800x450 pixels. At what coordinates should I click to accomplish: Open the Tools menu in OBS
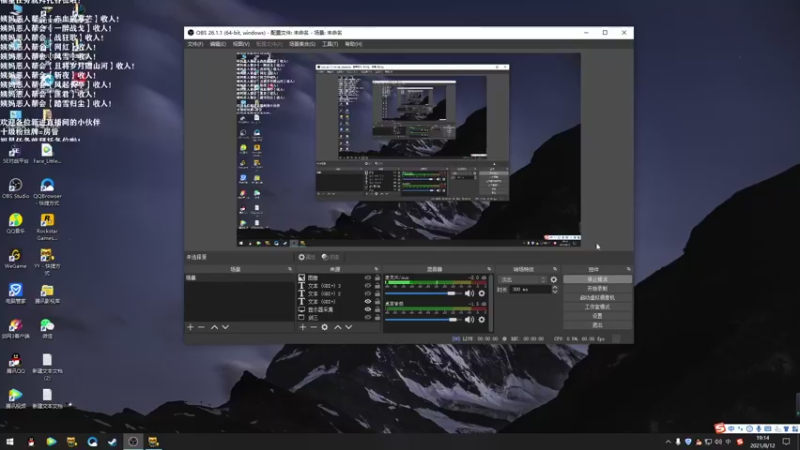pos(330,44)
